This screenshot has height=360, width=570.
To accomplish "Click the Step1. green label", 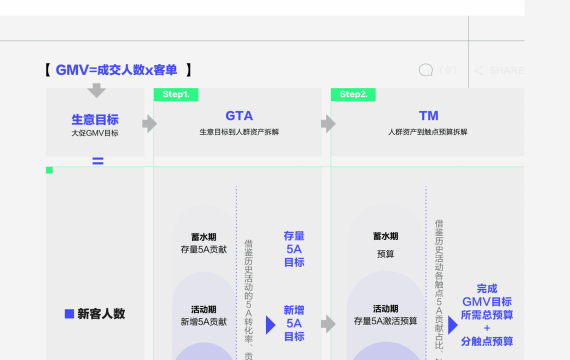I will (x=176, y=95).
